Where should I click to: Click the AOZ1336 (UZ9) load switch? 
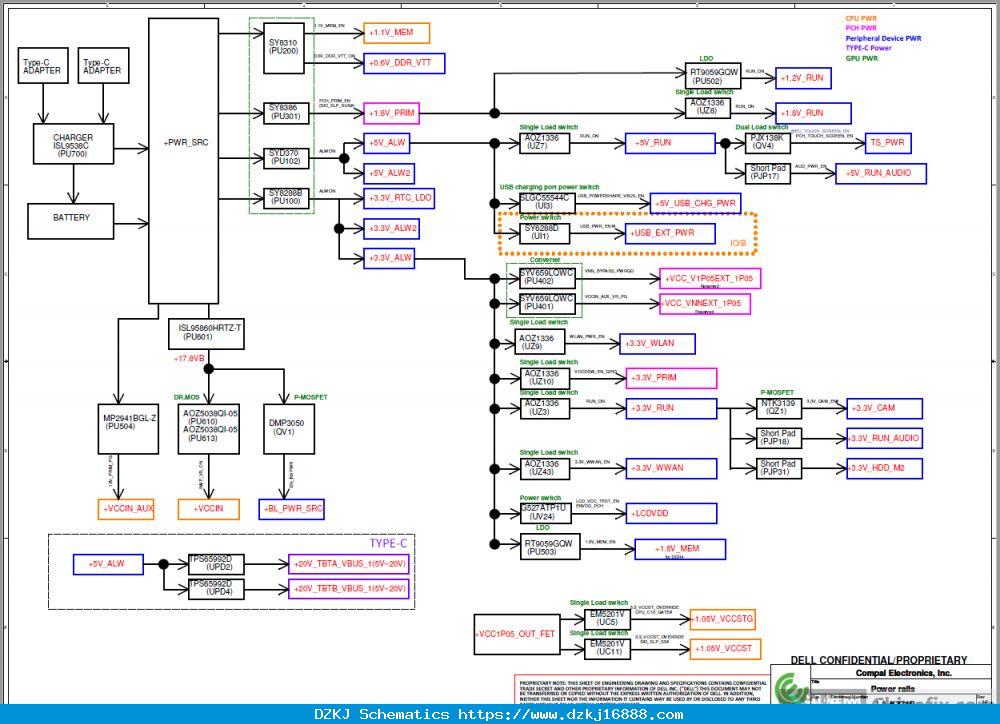pyautogui.click(x=540, y=341)
